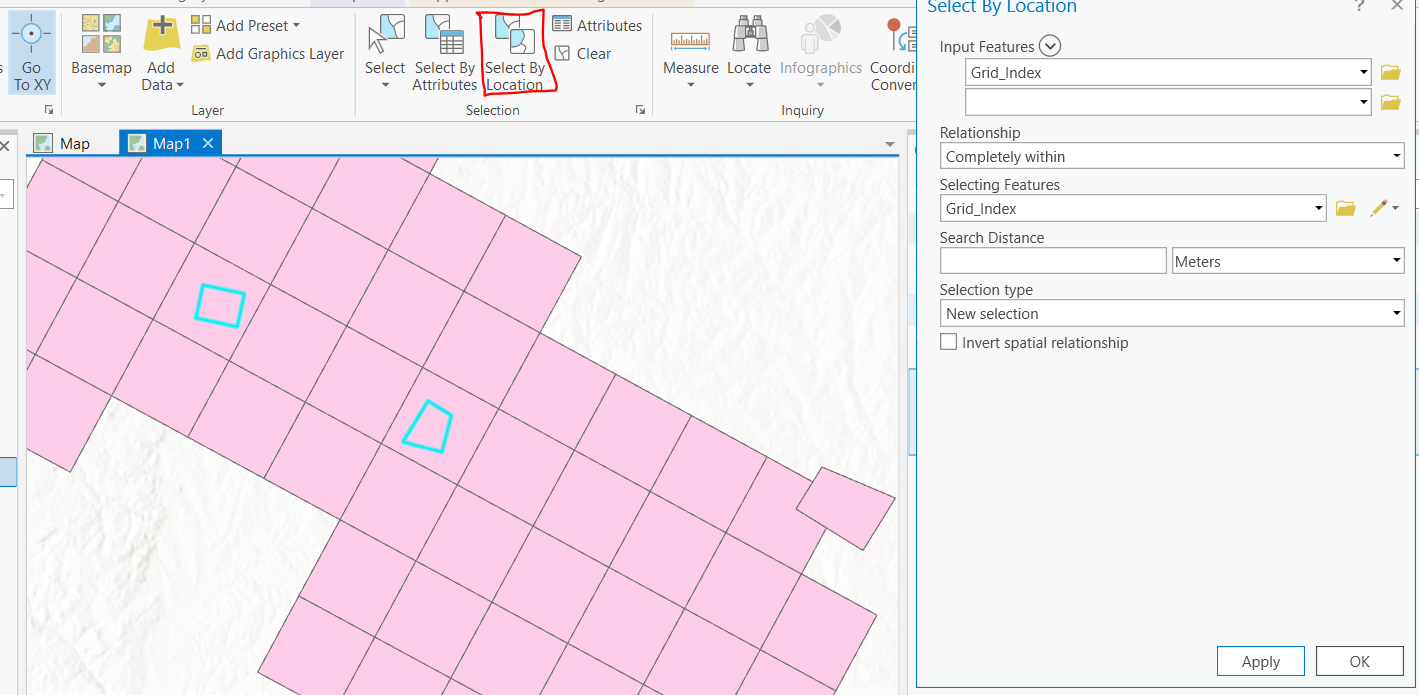Open the Relationship dropdown

(x=1171, y=155)
